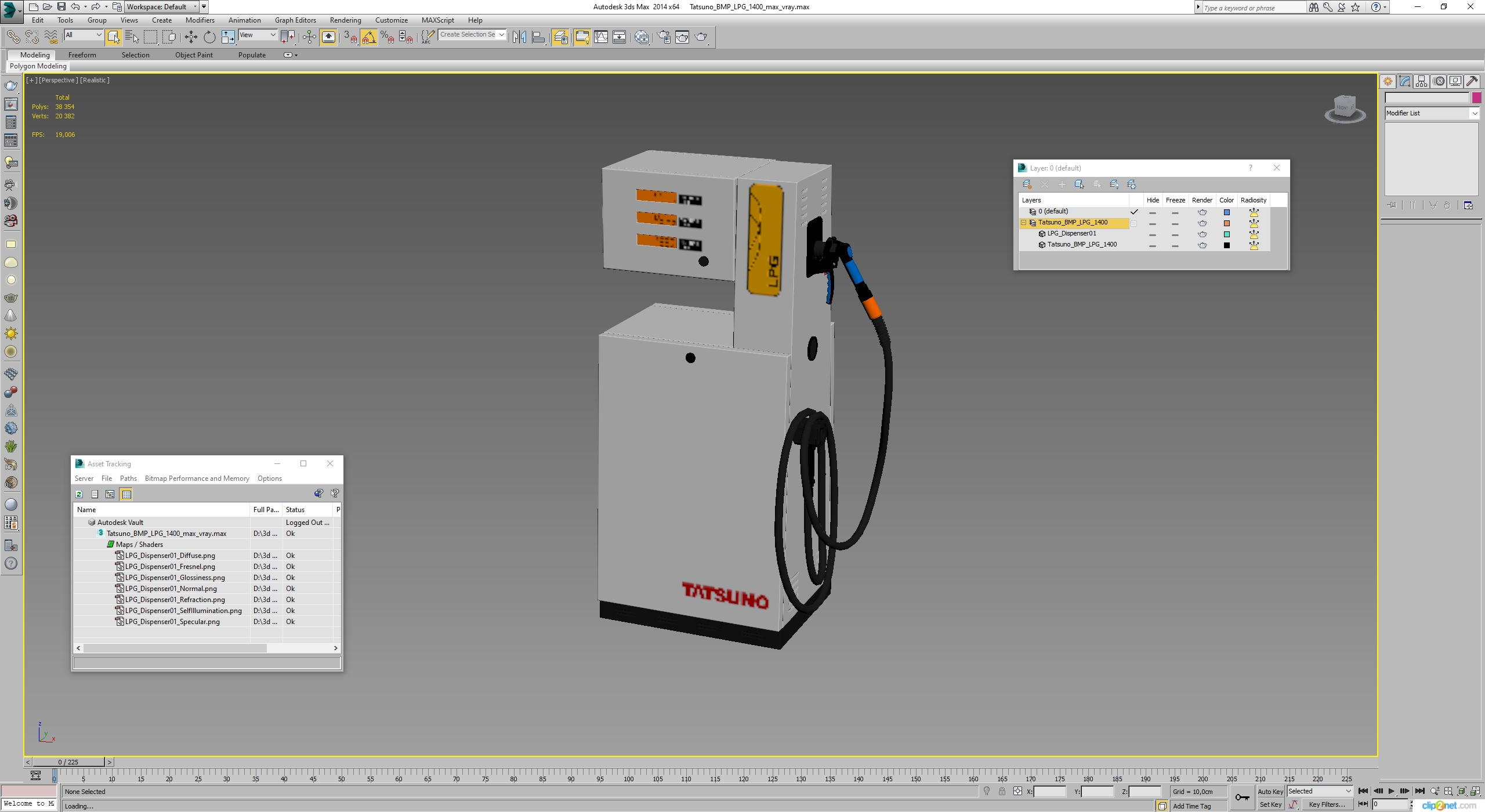The height and width of the screenshot is (812, 1485).
Task: Click the Mirror tool icon
Action: (520, 37)
